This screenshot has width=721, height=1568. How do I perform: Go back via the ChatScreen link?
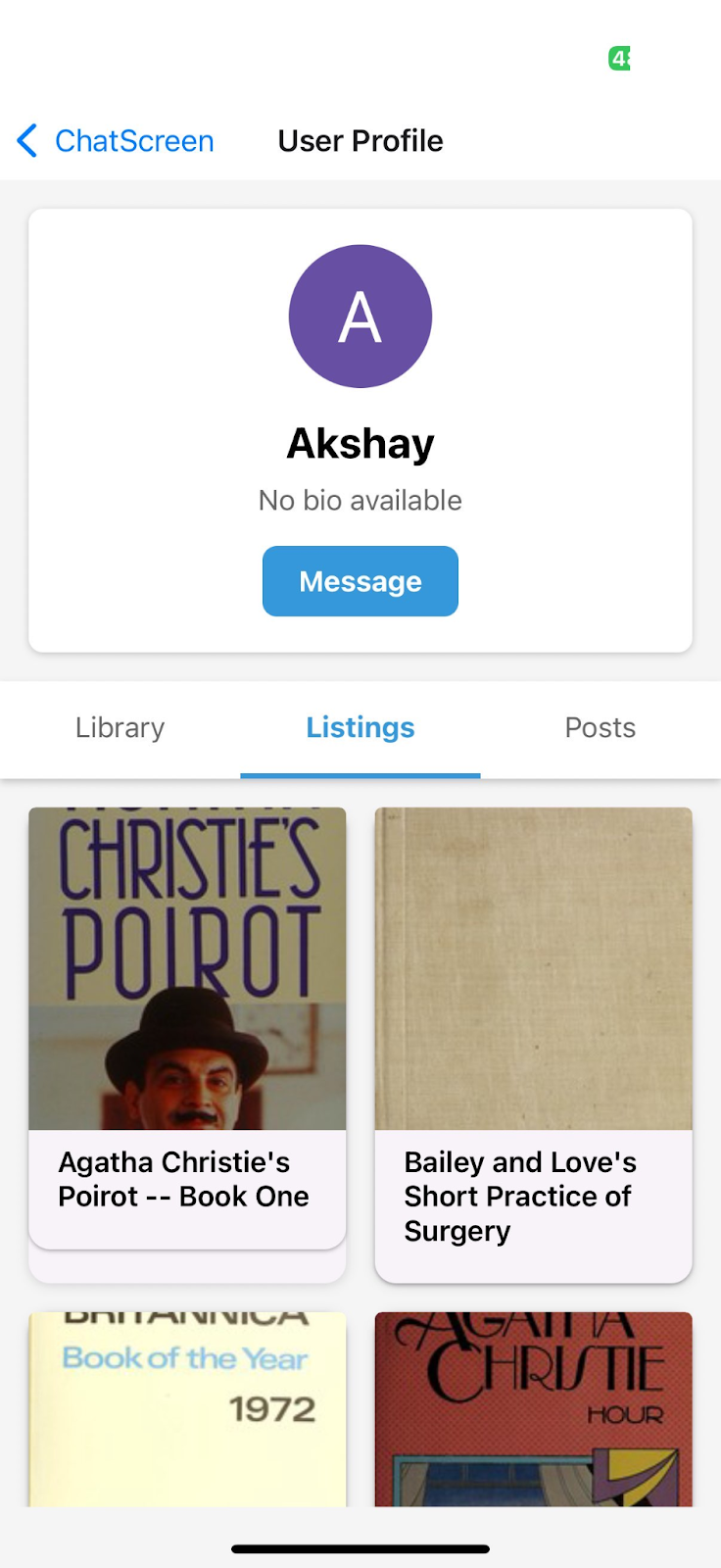coord(134,141)
